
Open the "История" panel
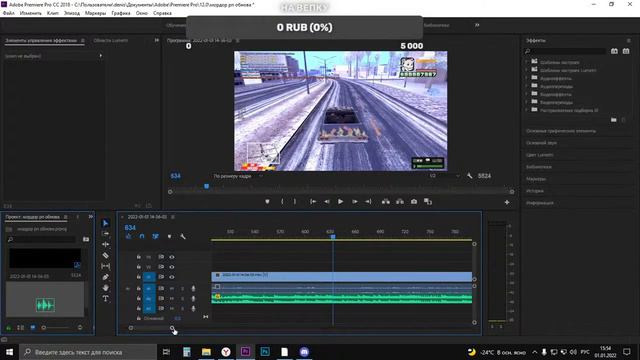click(x=534, y=191)
